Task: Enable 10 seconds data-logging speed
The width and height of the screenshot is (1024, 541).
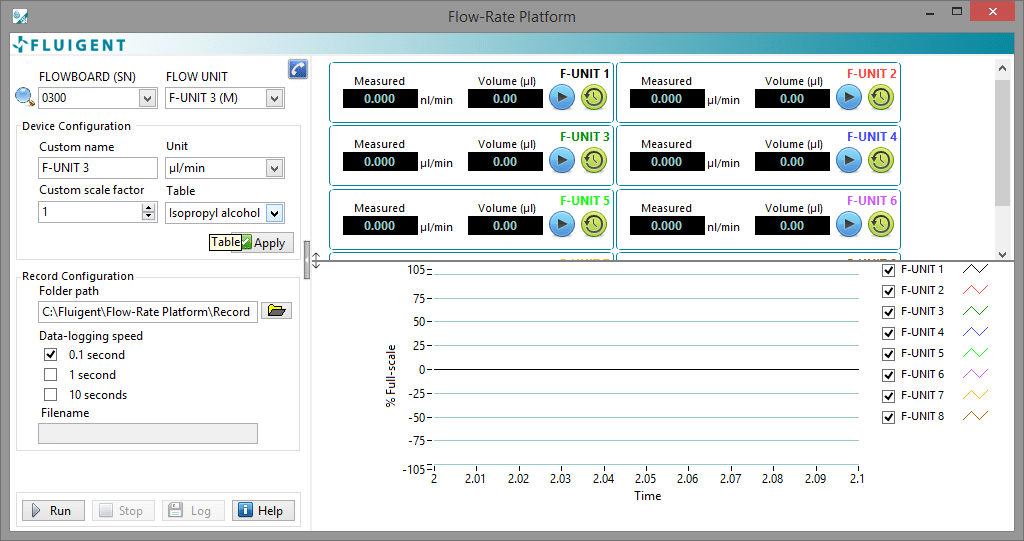Action: [50, 394]
